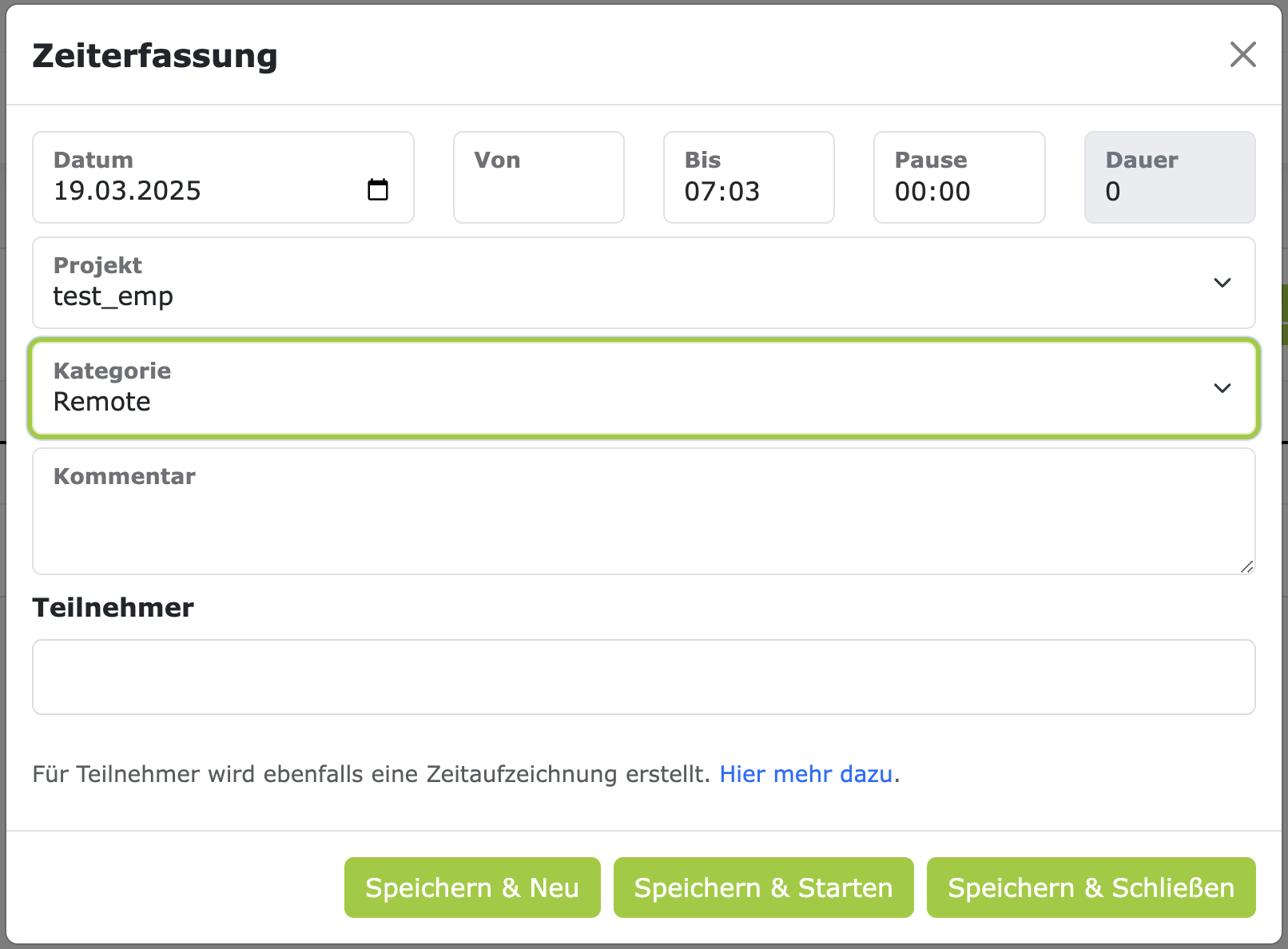Click the Zeiterfassung dialog title

pos(155,56)
